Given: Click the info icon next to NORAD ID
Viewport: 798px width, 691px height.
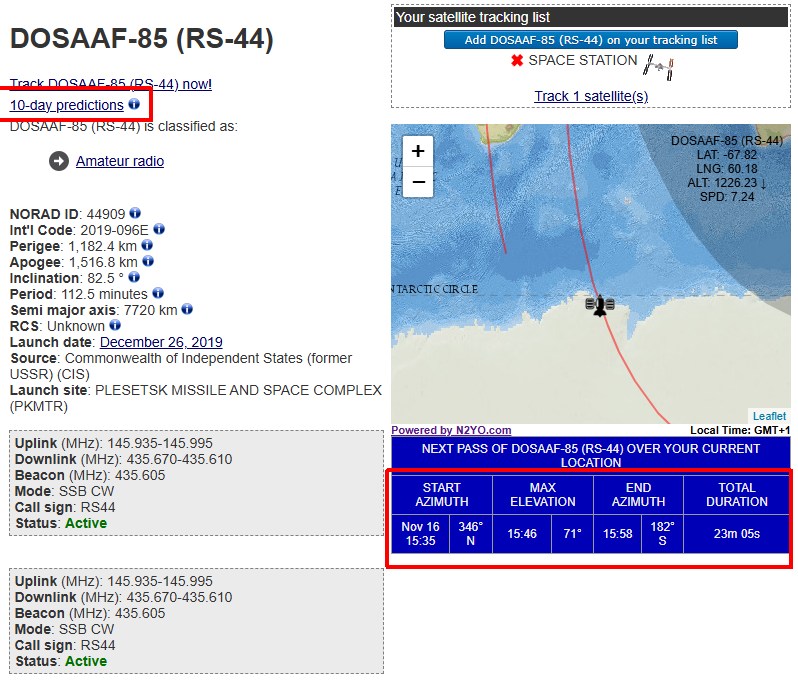Looking at the screenshot, I should [x=135, y=213].
